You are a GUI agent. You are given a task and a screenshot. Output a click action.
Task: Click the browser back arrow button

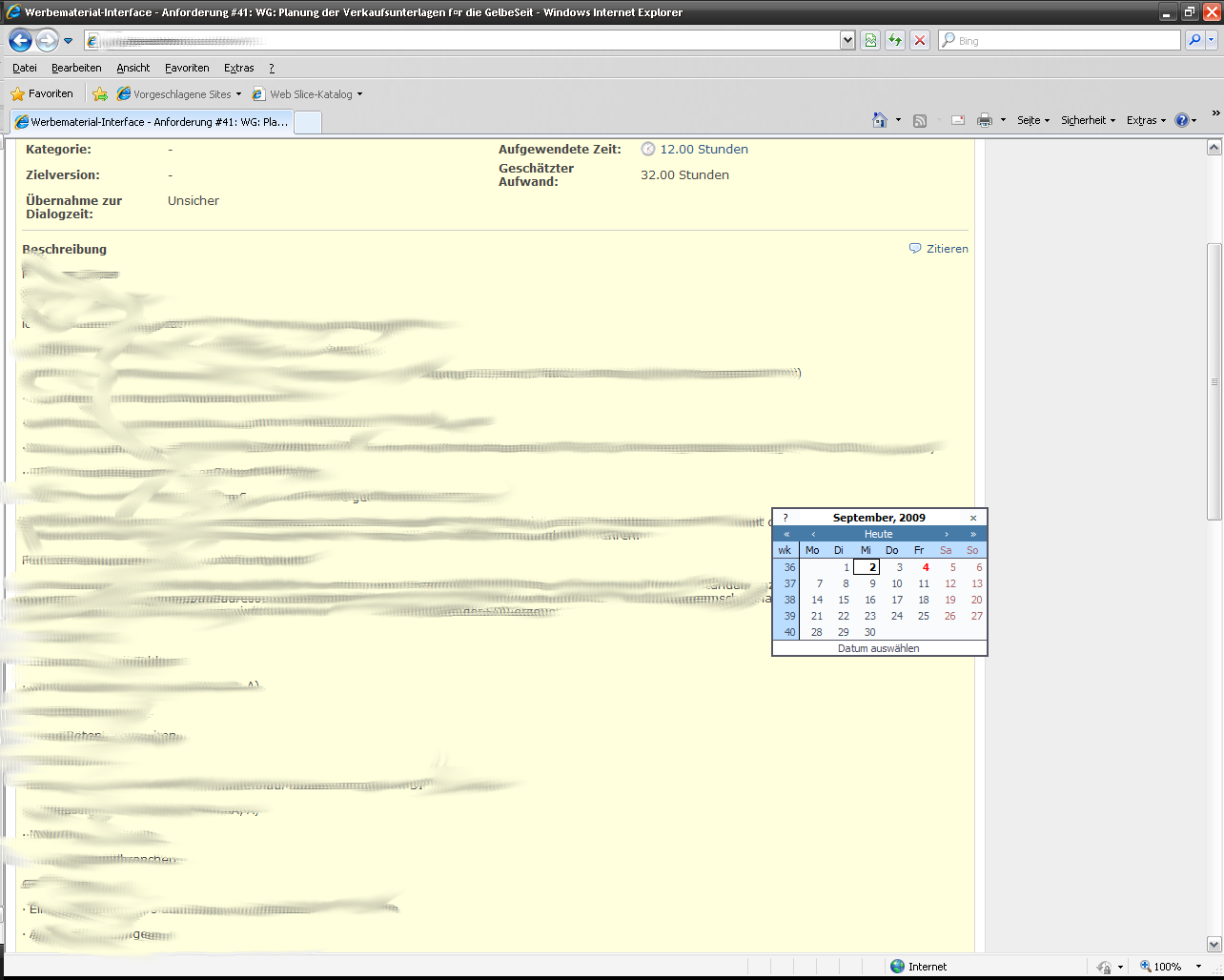coord(20,41)
